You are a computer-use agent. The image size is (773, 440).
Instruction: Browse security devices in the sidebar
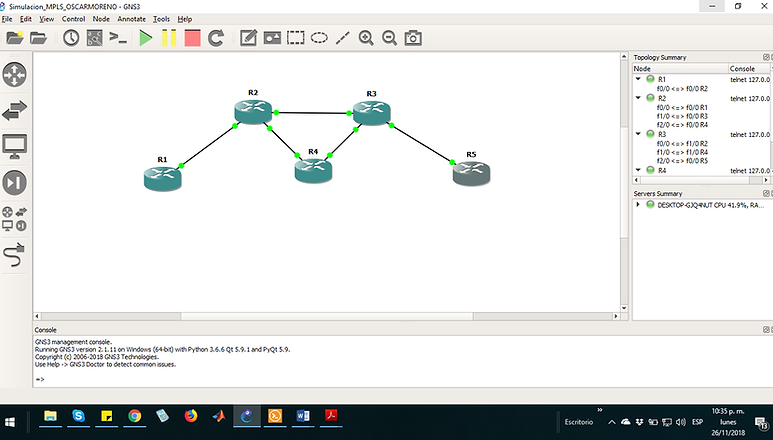pos(15,183)
